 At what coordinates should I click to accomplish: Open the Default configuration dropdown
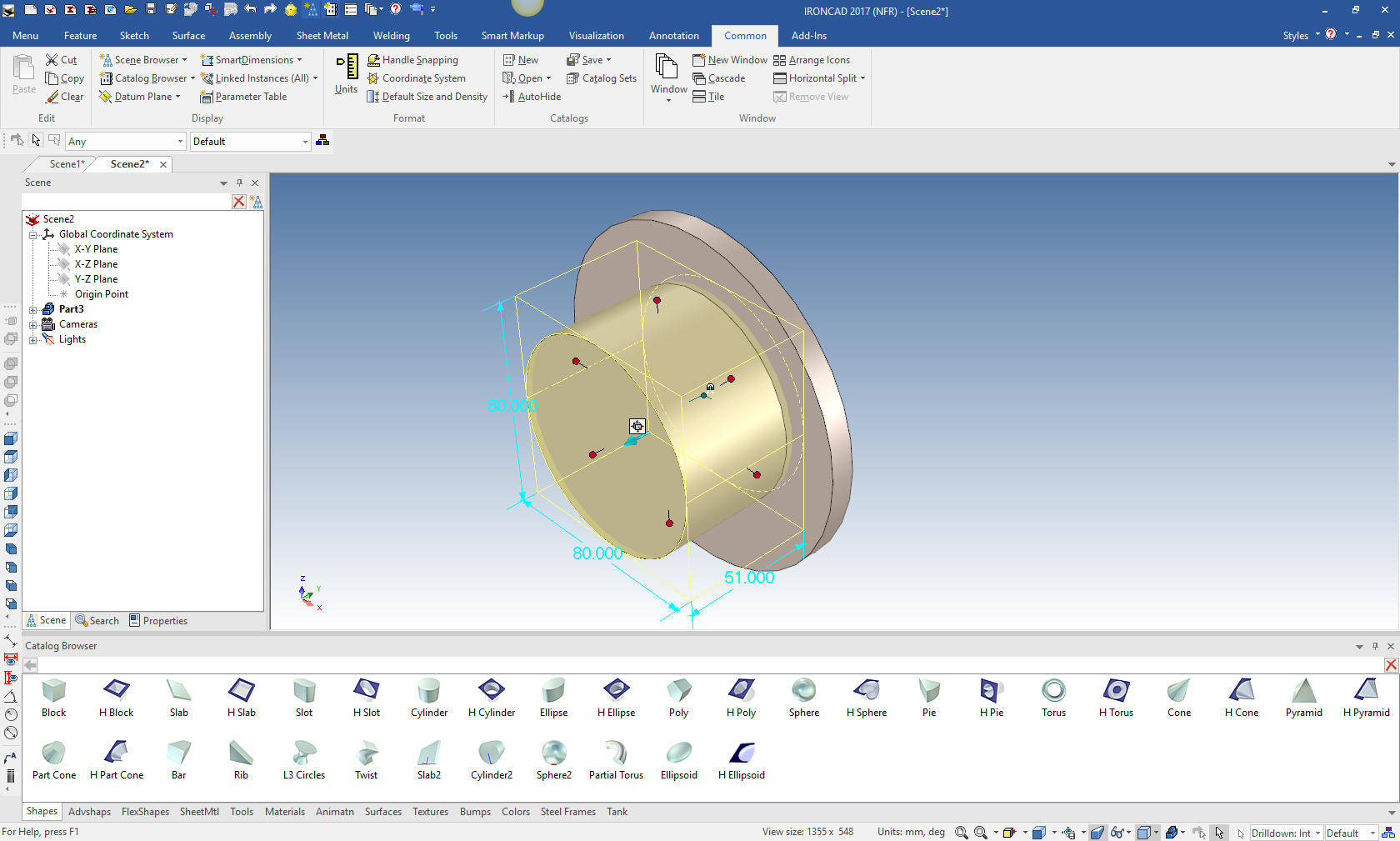coord(250,142)
